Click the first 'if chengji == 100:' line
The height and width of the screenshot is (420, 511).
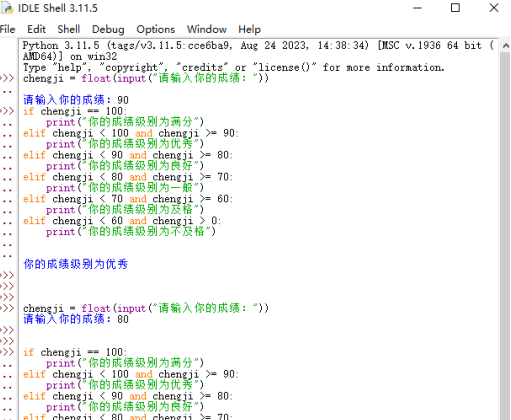click(75, 111)
